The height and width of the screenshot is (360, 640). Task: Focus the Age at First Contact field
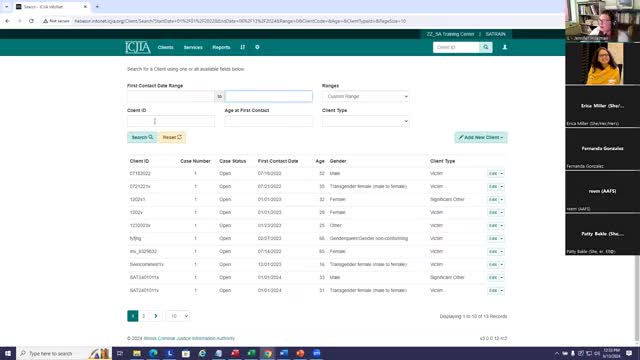269,121
